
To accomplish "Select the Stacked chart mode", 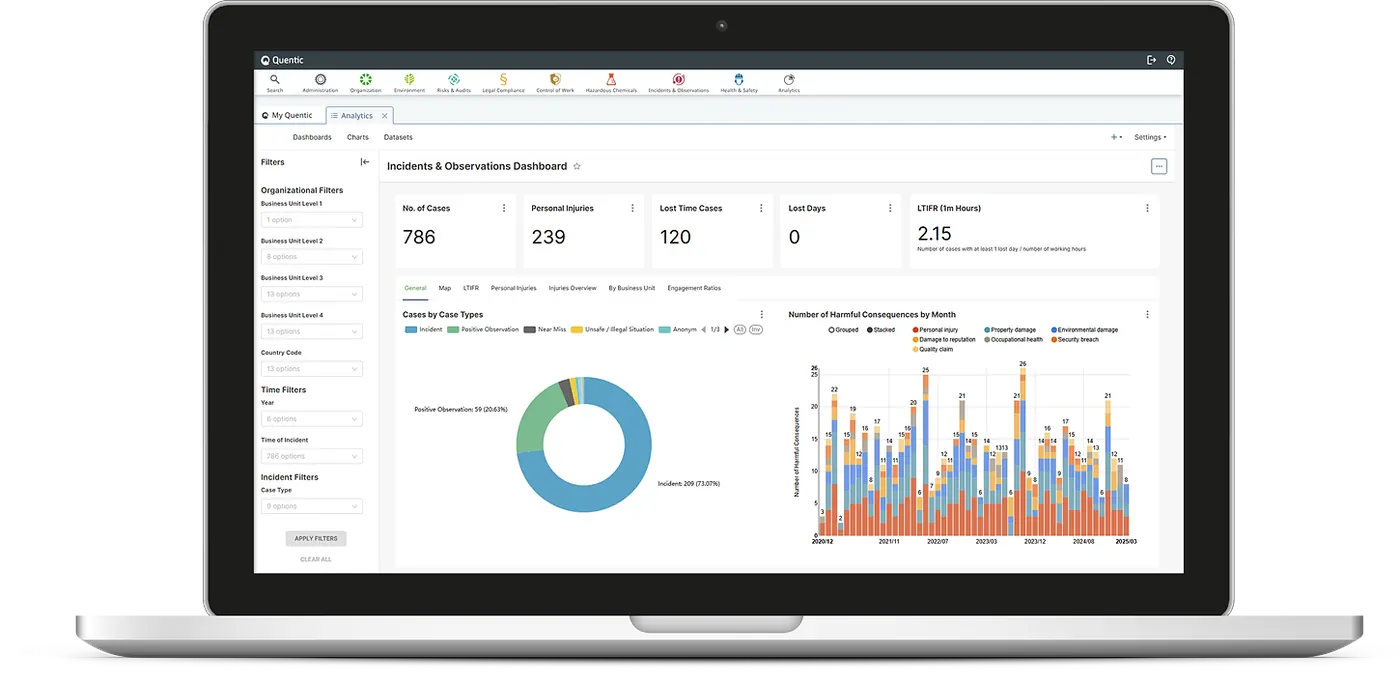I will pos(881,329).
